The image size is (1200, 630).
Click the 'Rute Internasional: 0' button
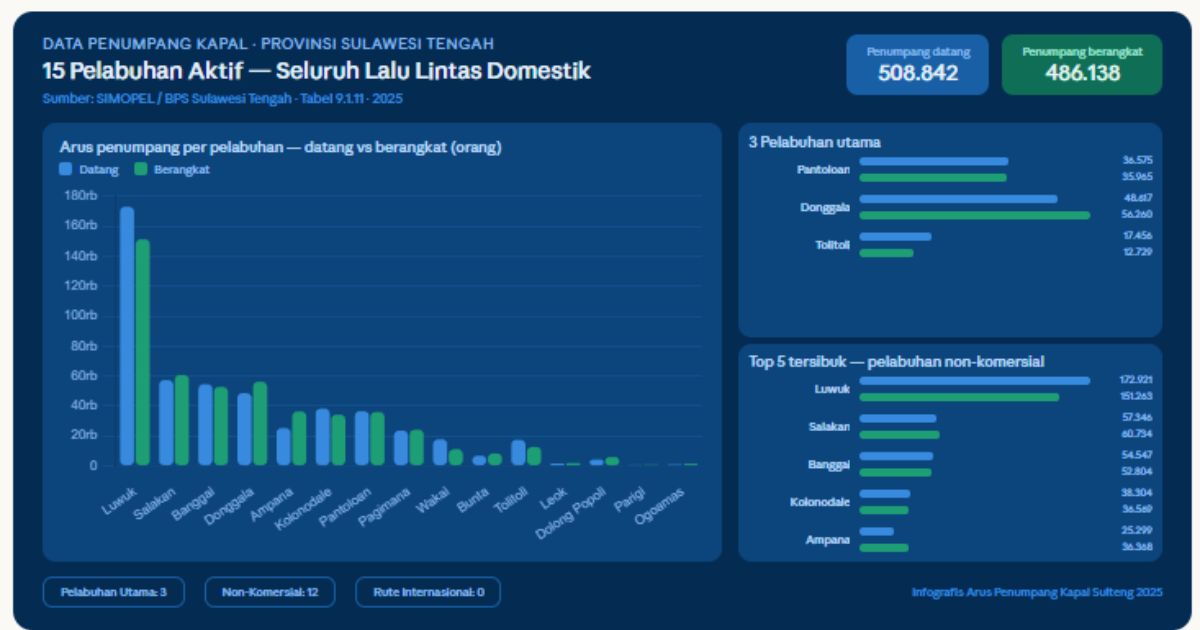click(429, 592)
